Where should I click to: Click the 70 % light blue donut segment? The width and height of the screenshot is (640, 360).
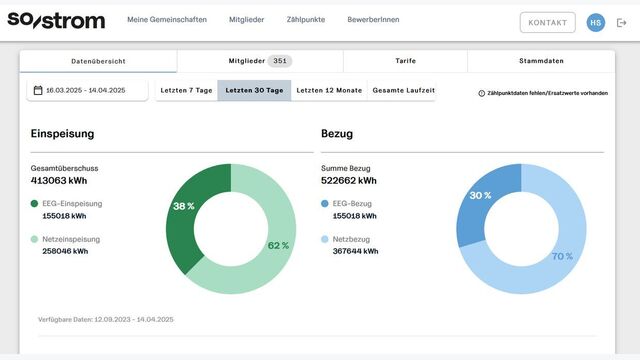click(x=562, y=256)
